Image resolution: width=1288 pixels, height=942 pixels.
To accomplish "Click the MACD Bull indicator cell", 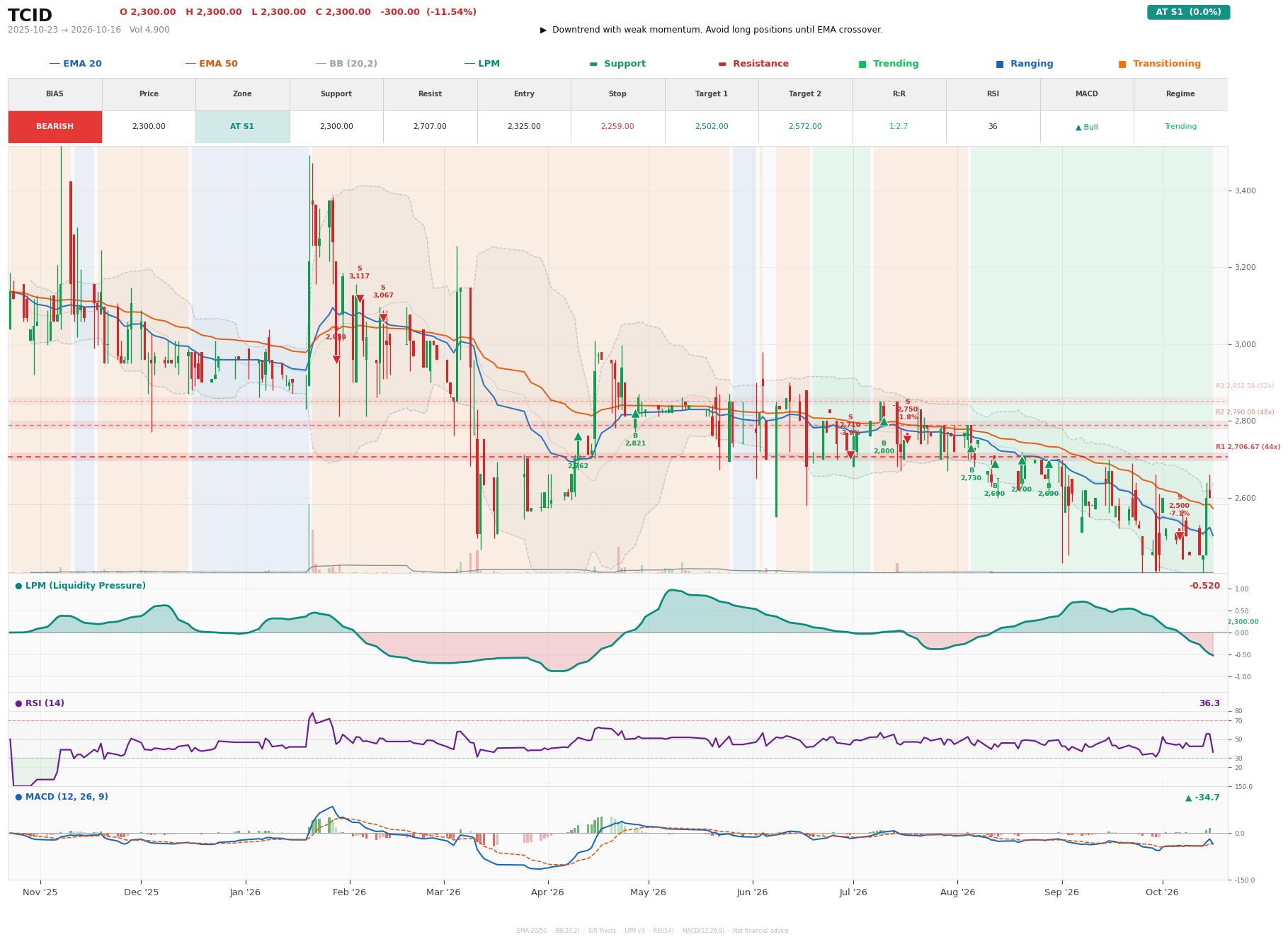I will click(x=1086, y=127).
